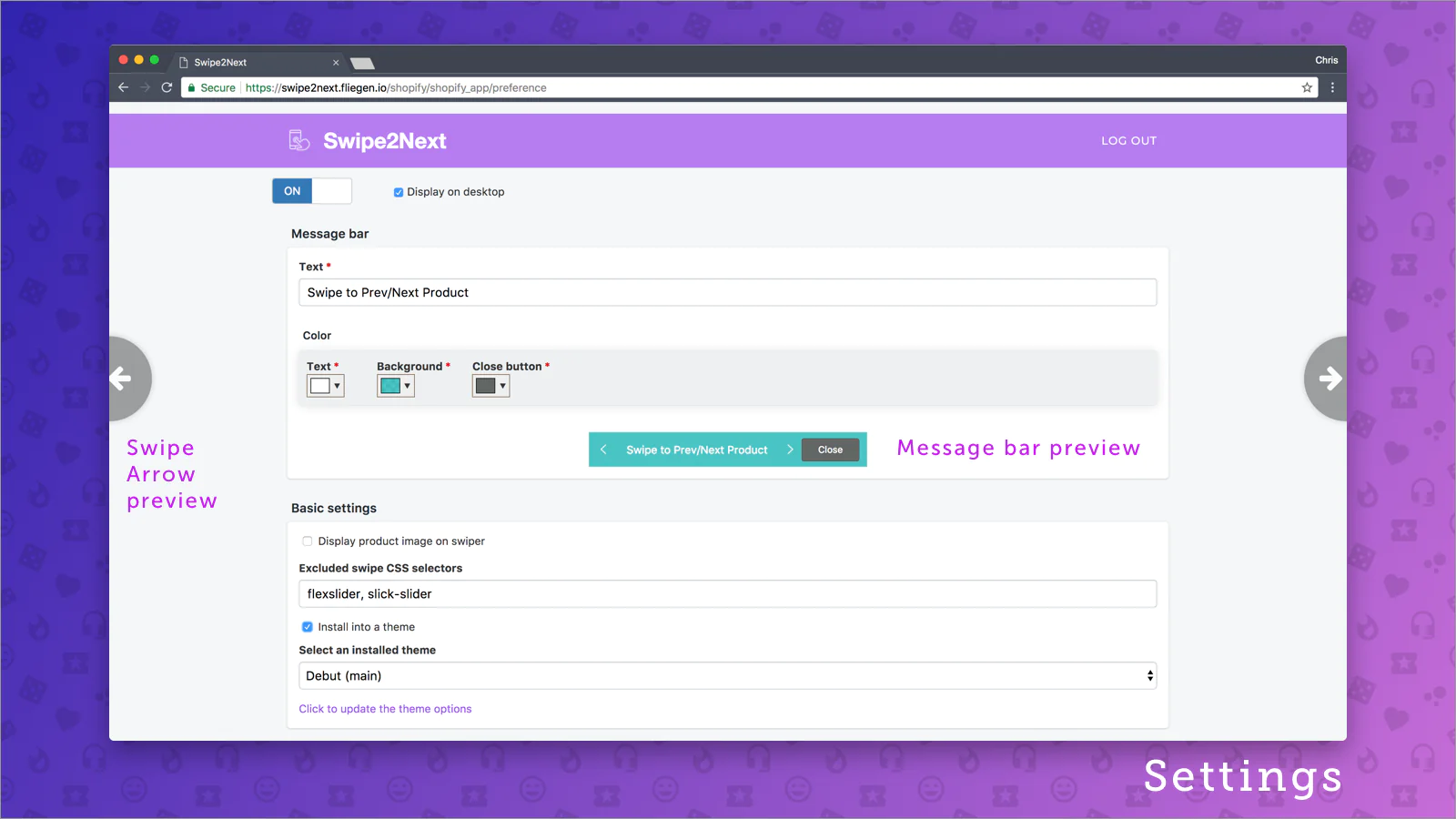Click the Color section label
Screen dimensions: 1456x819
(317, 336)
